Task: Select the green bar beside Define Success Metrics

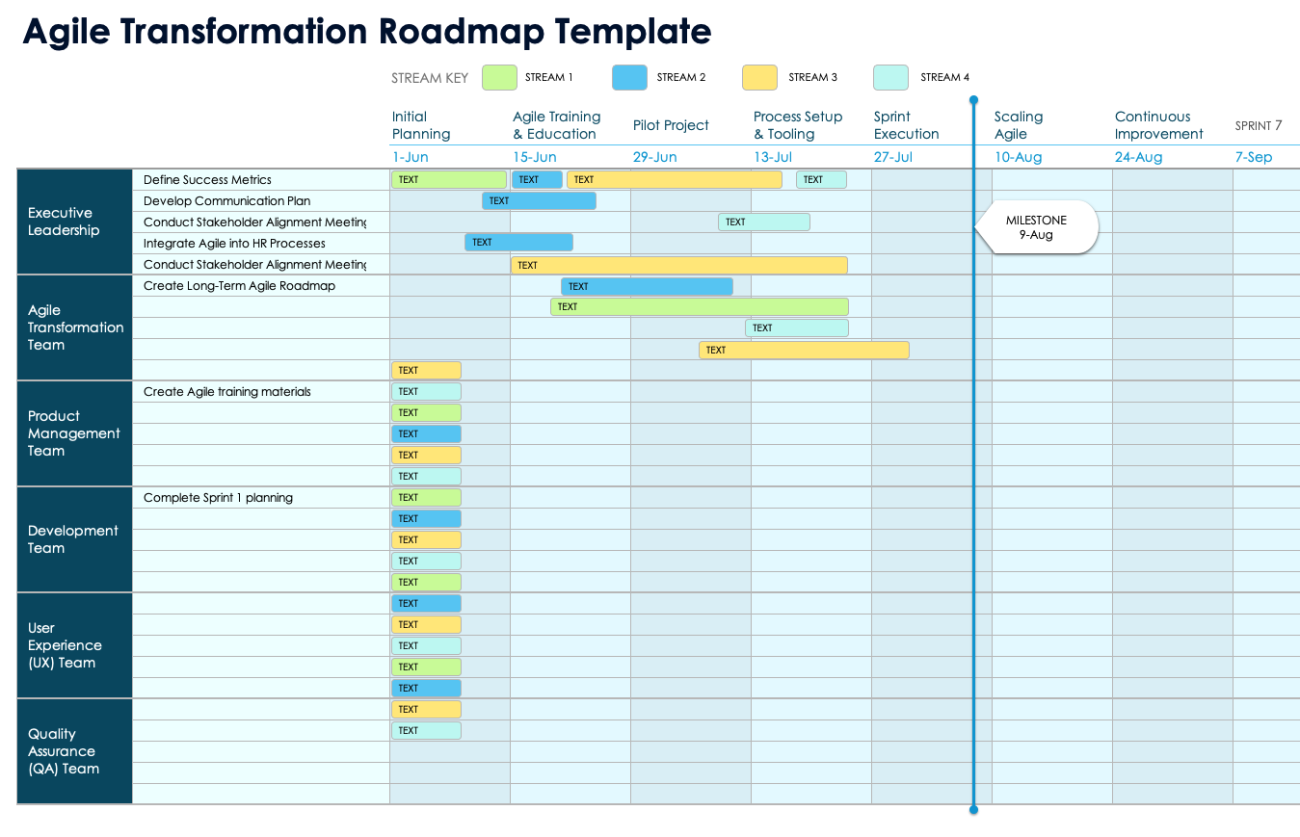Action: (448, 179)
